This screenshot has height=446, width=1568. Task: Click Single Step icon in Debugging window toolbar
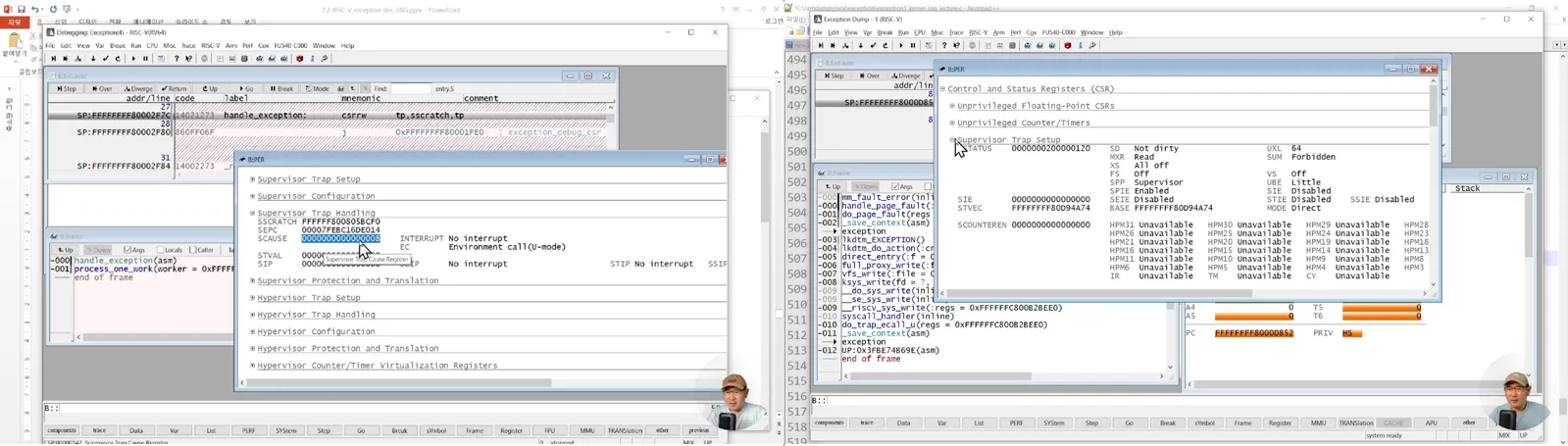(x=54, y=59)
